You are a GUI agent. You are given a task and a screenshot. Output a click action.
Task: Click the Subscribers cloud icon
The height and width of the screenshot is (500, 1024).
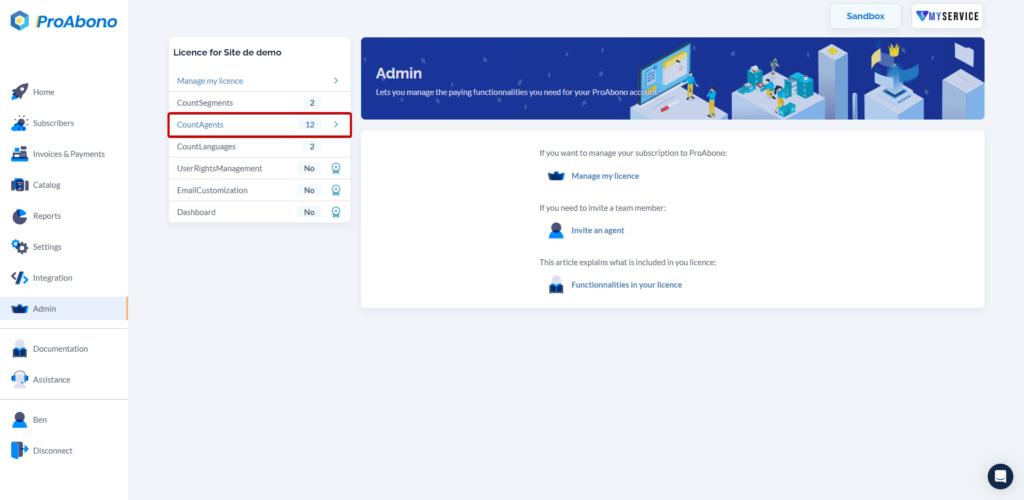pos(20,123)
